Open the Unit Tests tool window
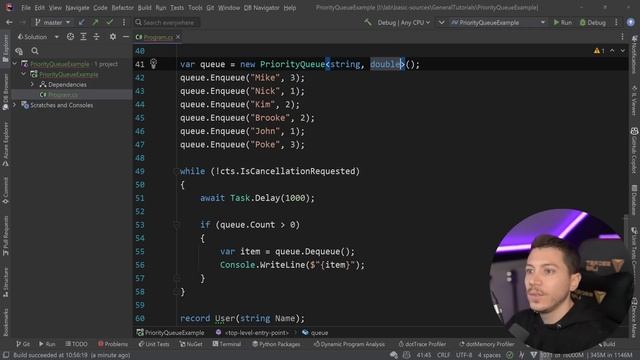Viewport: 640px width, 360px height. 154,344
